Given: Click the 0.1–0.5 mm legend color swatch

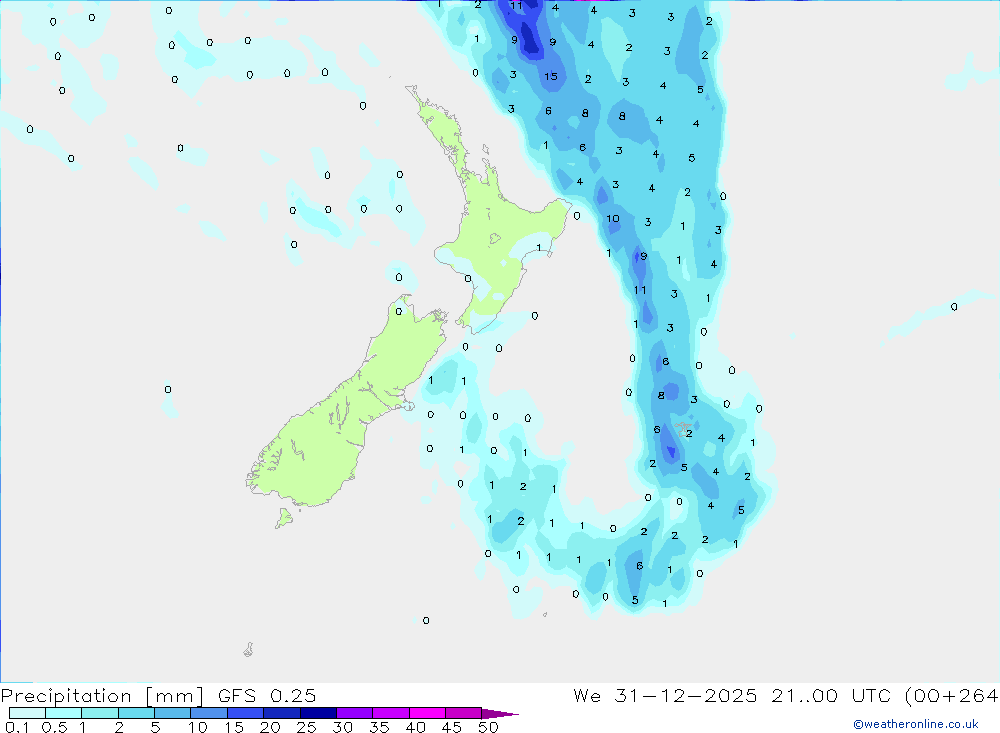Looking at the screenshot, I should tap(27, 713).
